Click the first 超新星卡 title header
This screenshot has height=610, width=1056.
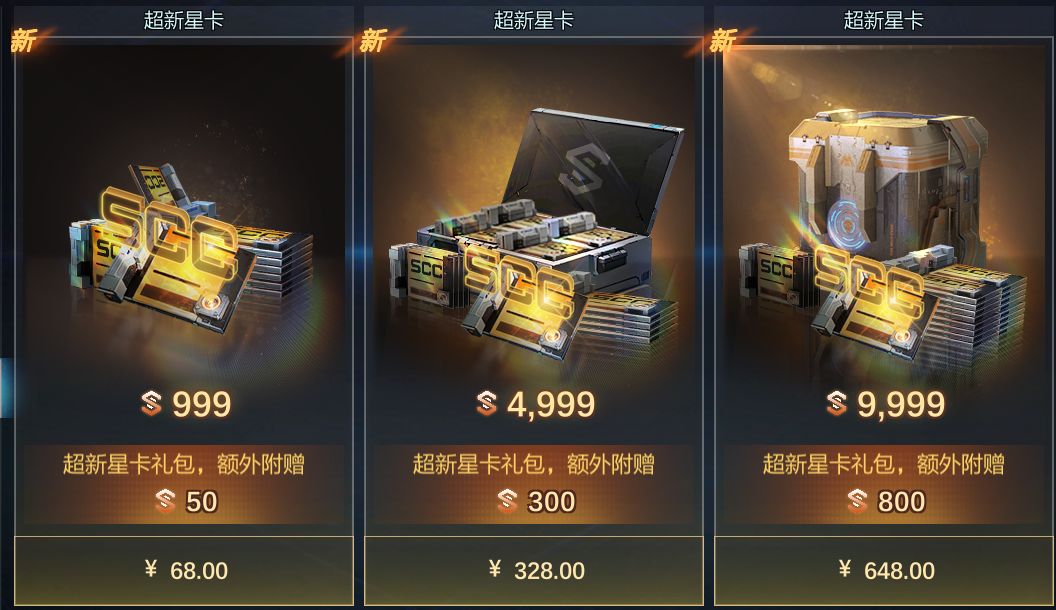tap(183, 20)
